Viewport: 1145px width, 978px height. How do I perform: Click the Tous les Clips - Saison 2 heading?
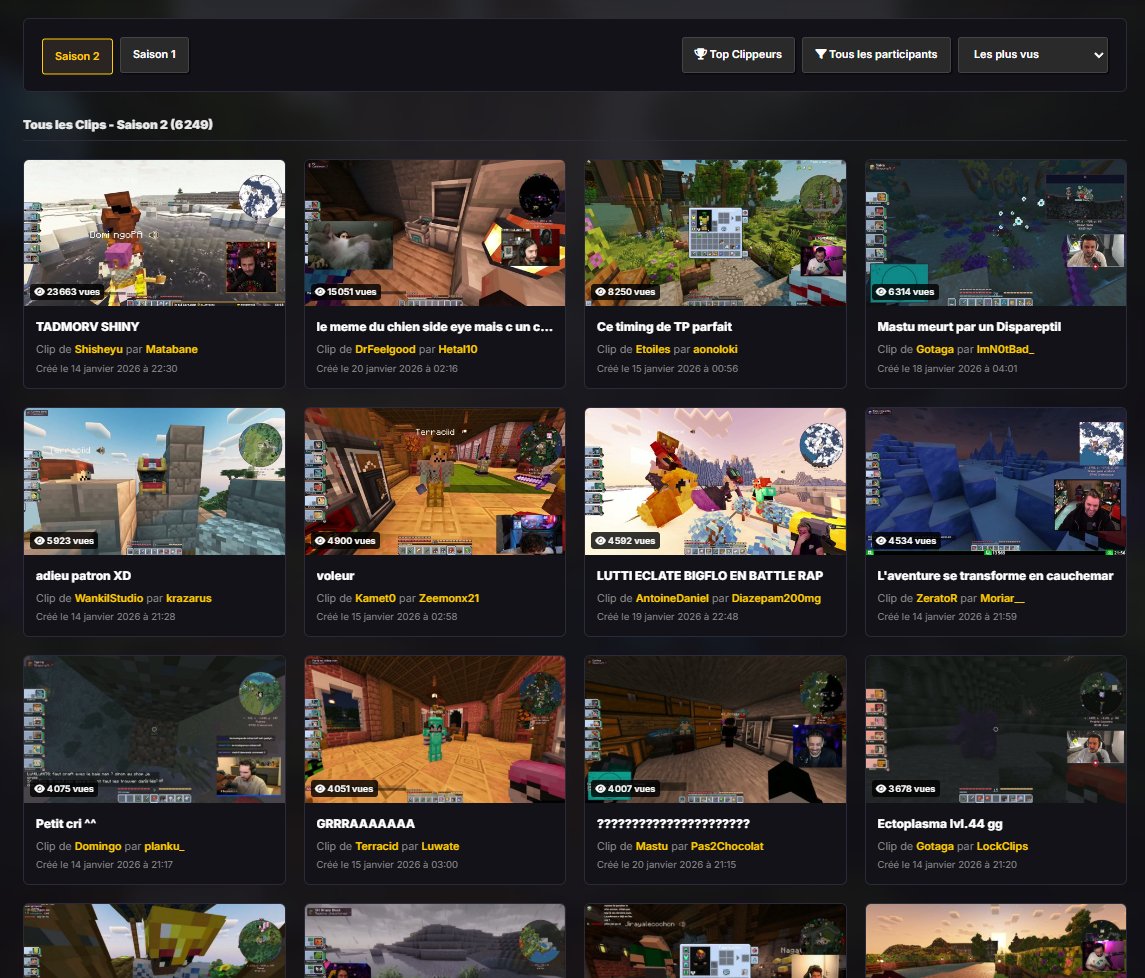click(118, 125)
